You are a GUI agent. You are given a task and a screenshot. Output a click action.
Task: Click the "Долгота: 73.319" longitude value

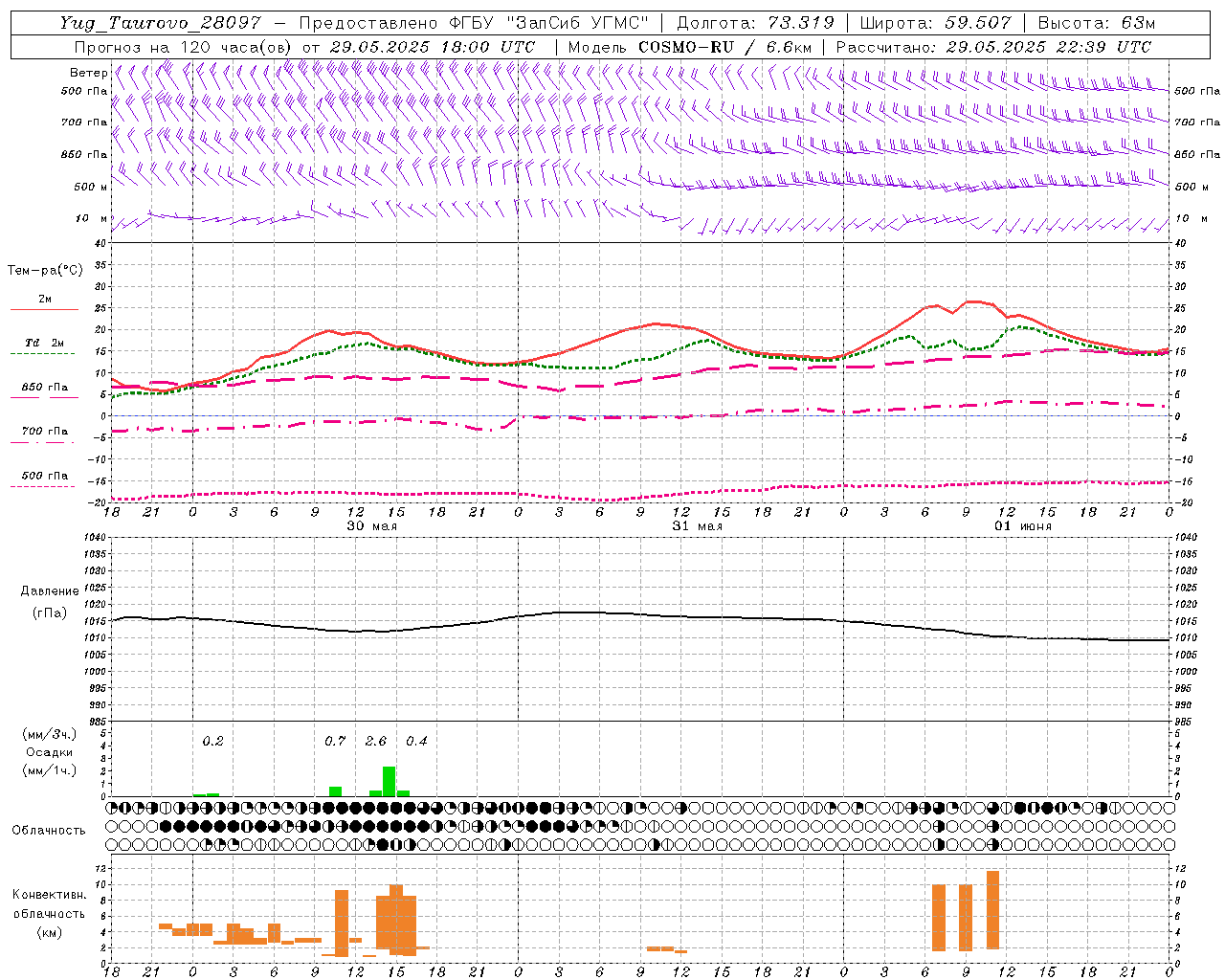[755, 23]
